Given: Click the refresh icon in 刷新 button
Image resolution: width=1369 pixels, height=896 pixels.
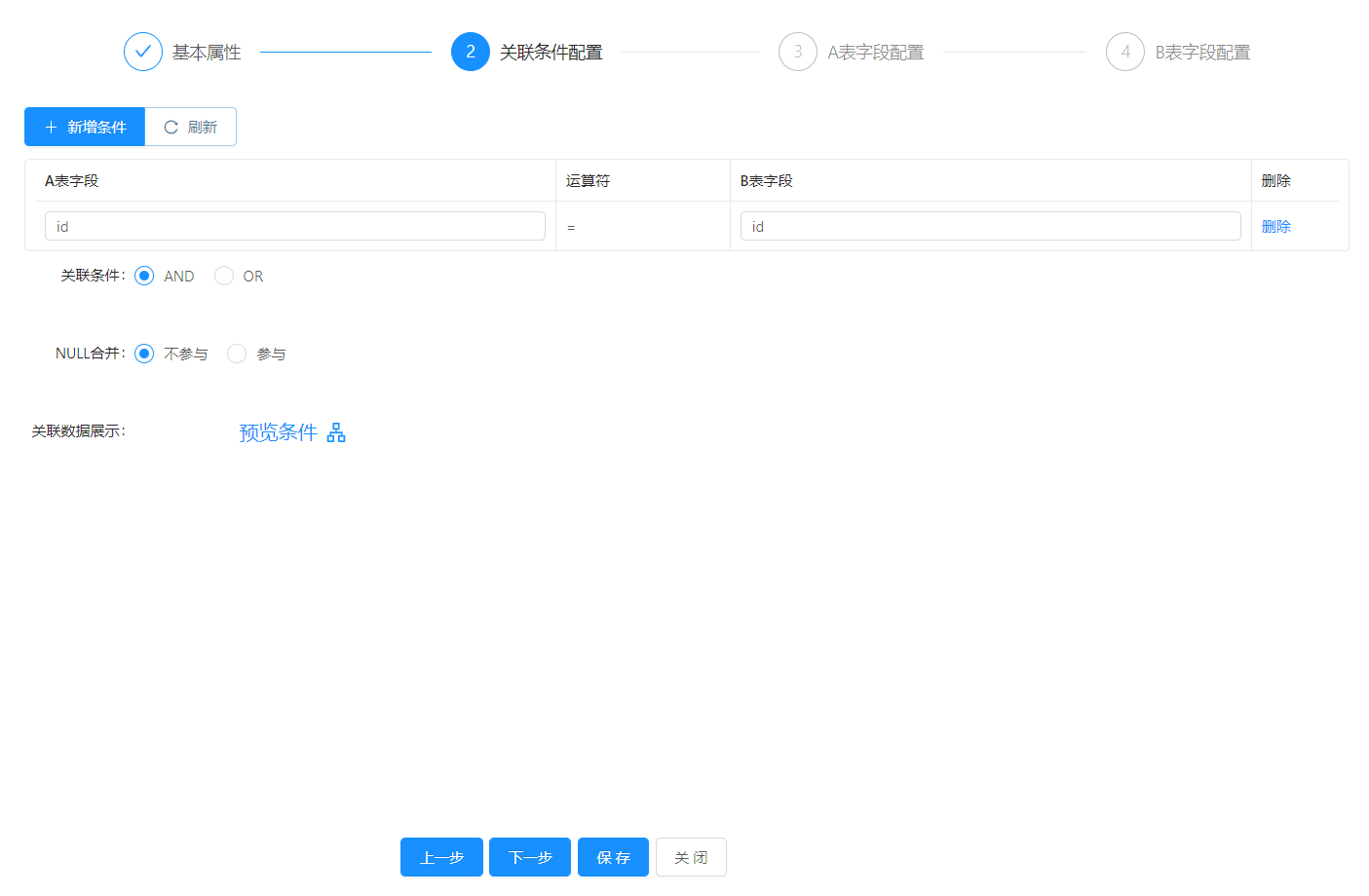Looking at the screenshot, I should (x=171, y=128).
